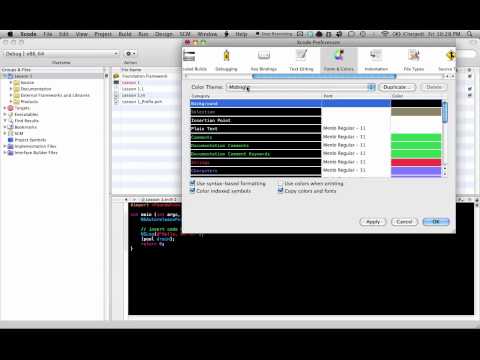Expand the Documentation group
480x360 pixels.
[11, 89]
